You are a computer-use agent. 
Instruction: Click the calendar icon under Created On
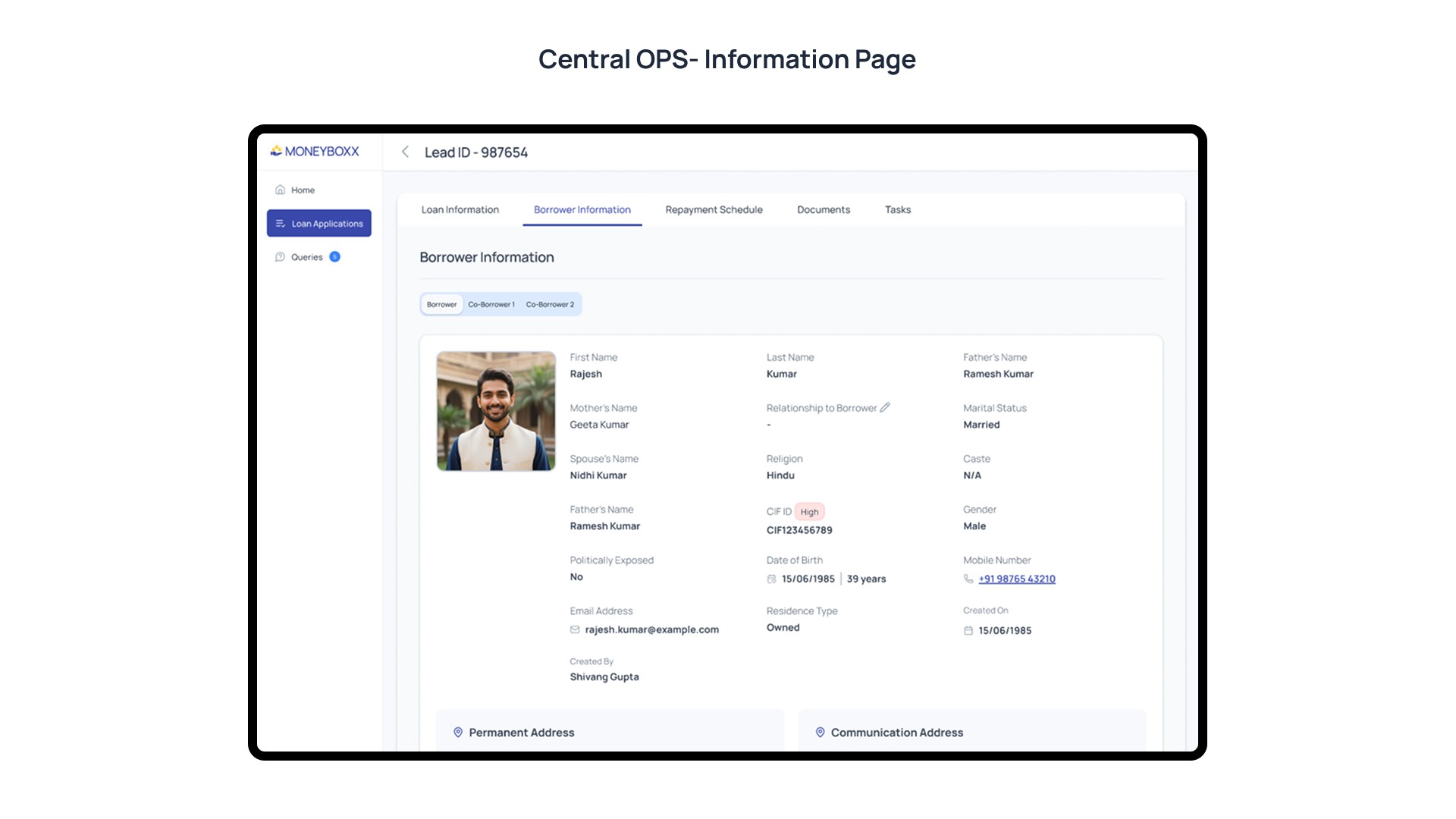coord(968,630)
